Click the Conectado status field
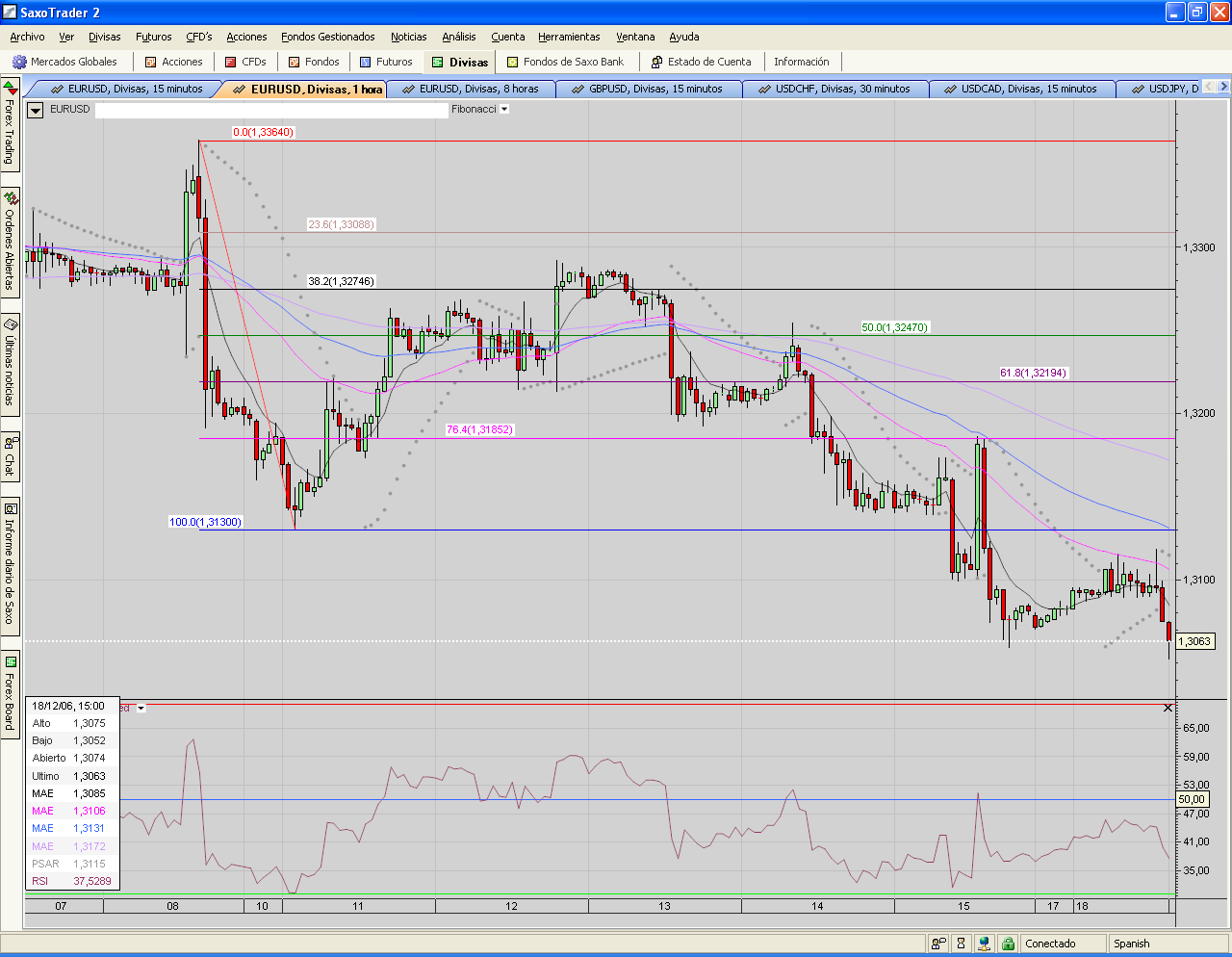Image resolution: width=1232 pixels, height=957 pixels. (x=1064, y=944)
